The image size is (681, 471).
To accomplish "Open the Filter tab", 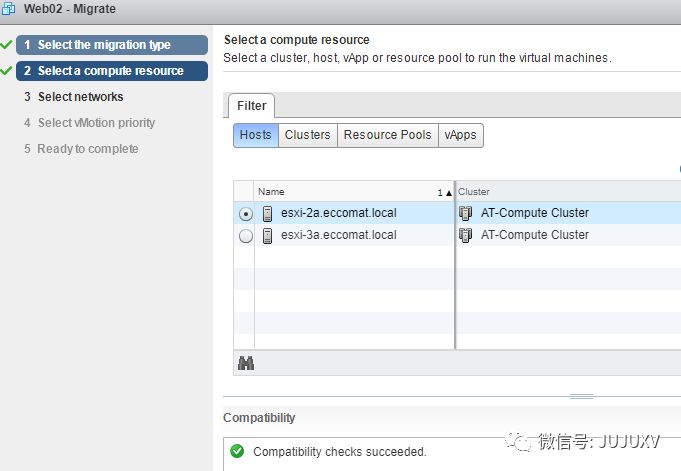I will point(252,106).
